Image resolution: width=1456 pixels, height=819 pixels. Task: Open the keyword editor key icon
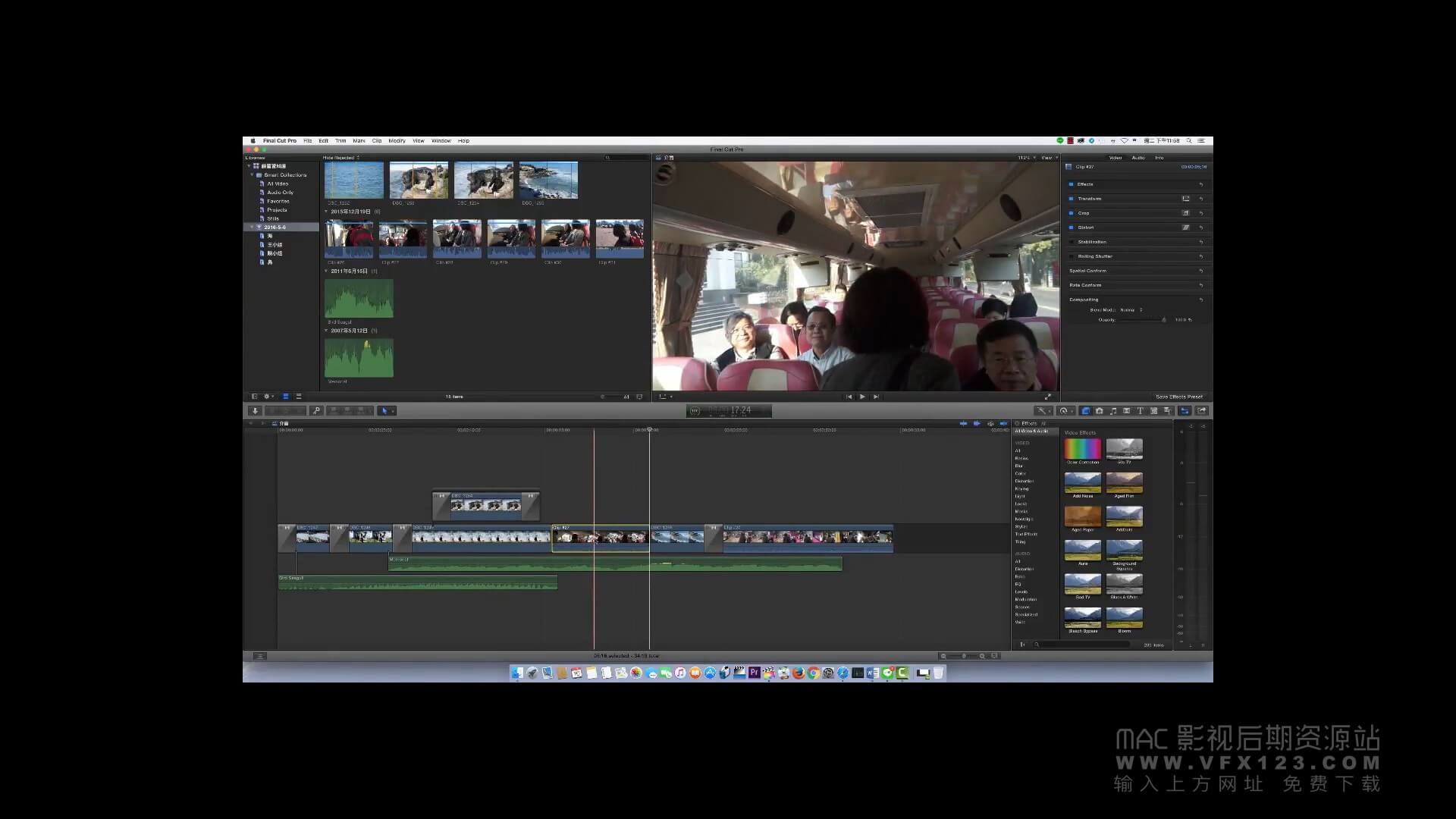[316, 410]
